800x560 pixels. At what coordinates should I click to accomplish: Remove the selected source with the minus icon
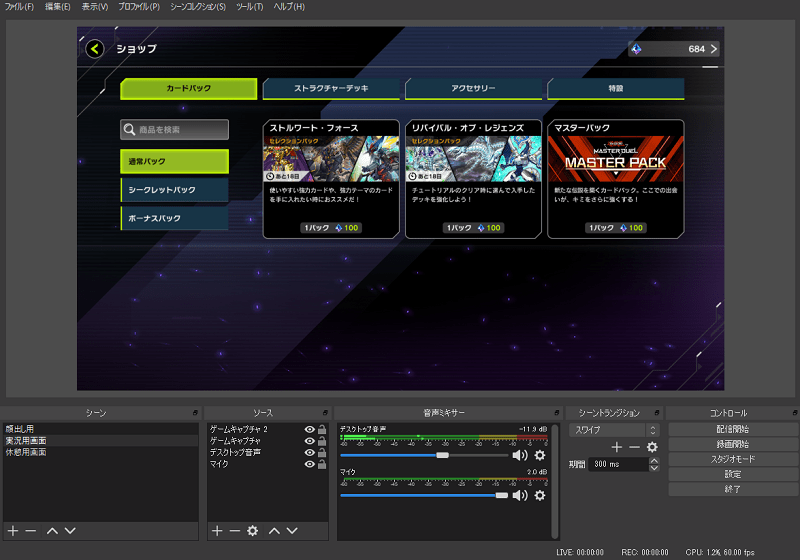pyautogui.click(x=235, y=531)
